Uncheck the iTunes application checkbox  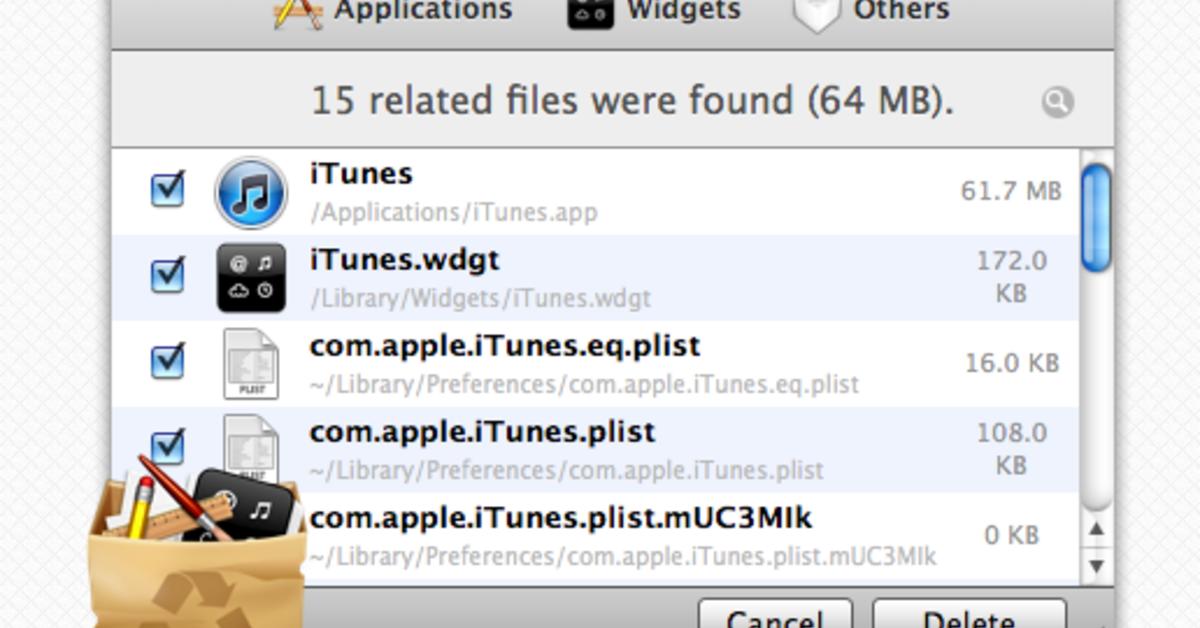[x=168, y=188]
